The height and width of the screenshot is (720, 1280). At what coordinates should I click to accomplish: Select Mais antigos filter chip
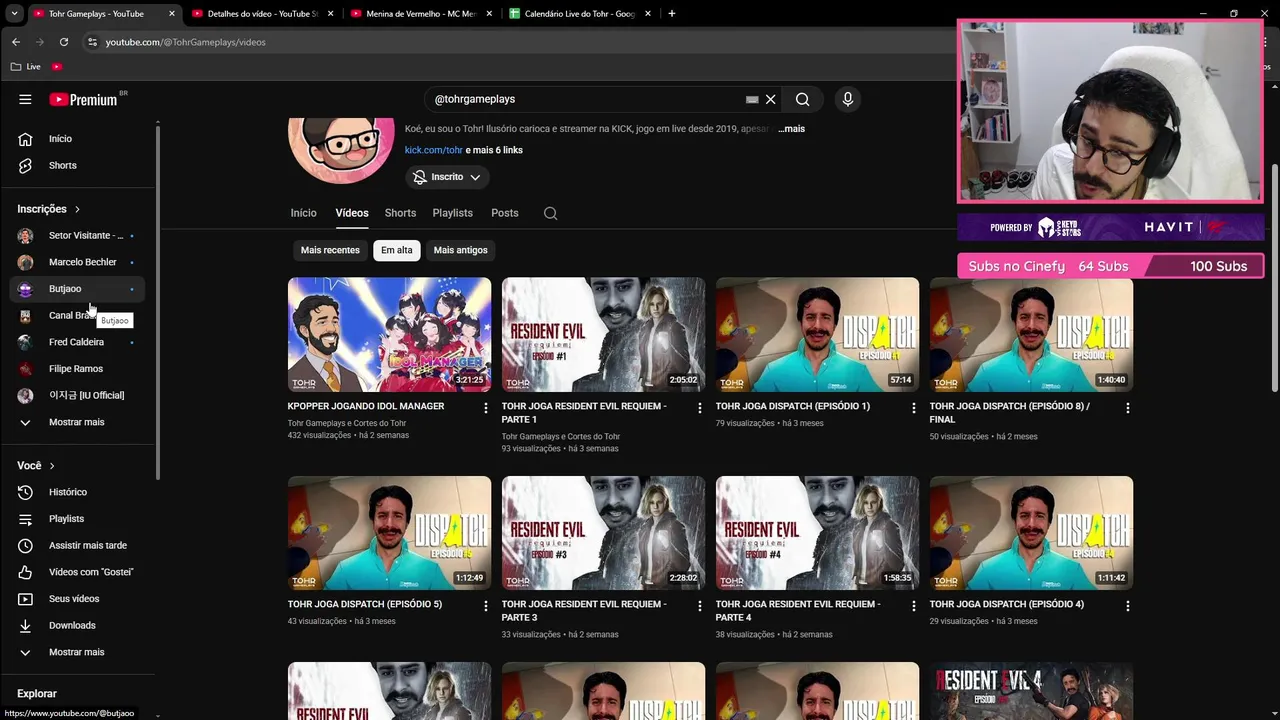coord(460,250)
